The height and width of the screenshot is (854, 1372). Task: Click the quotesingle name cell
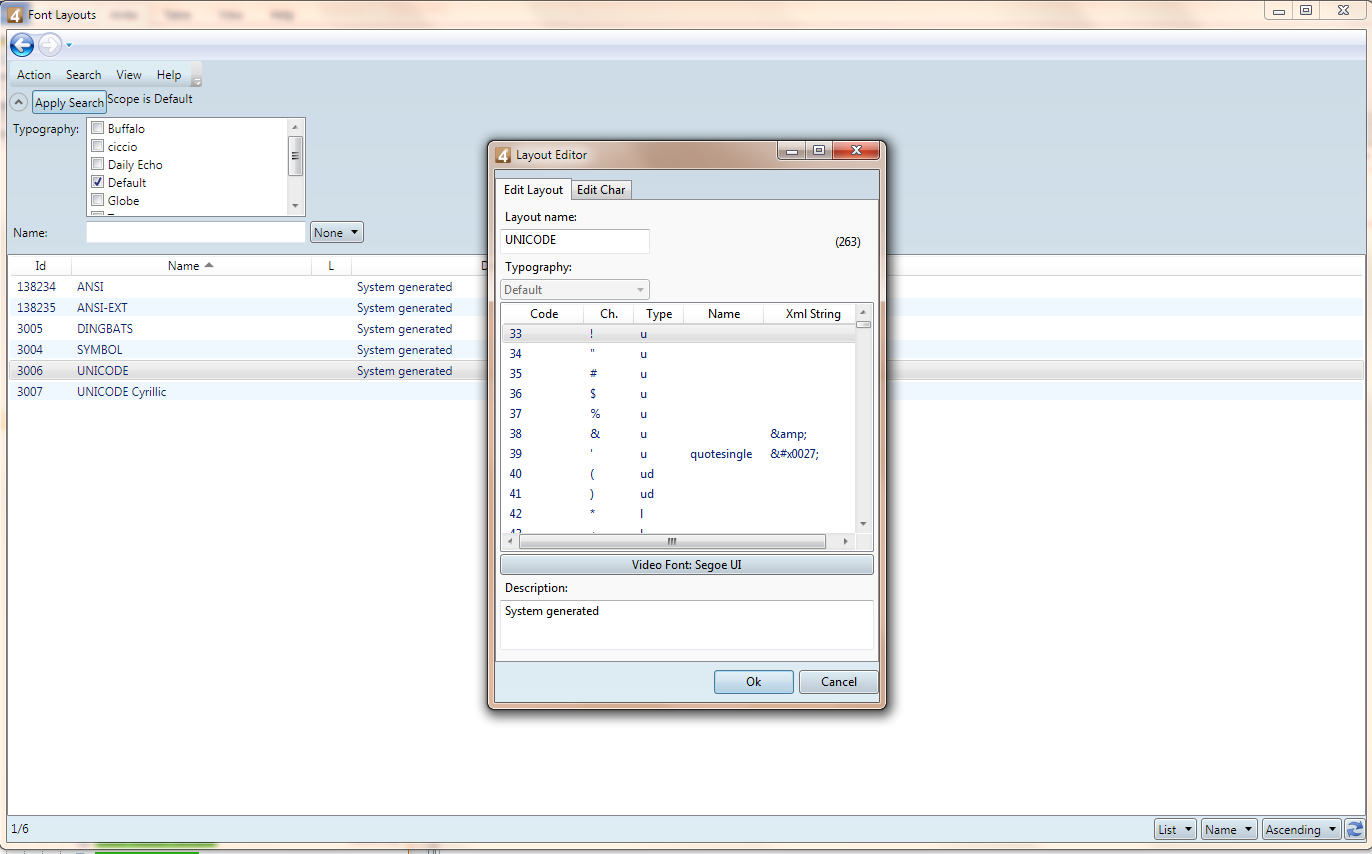pos(721,454)
